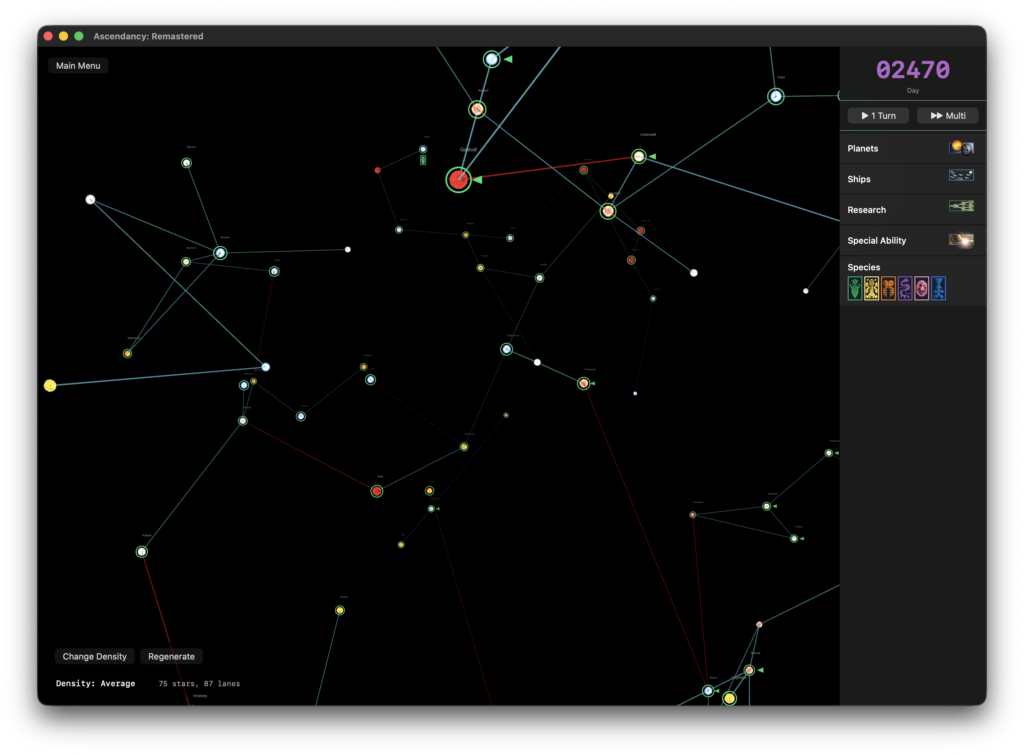Select the purple serpent species icon
Image resolution: width=1024 pixels, height=755 pixels.
click(x=904, y=288)
